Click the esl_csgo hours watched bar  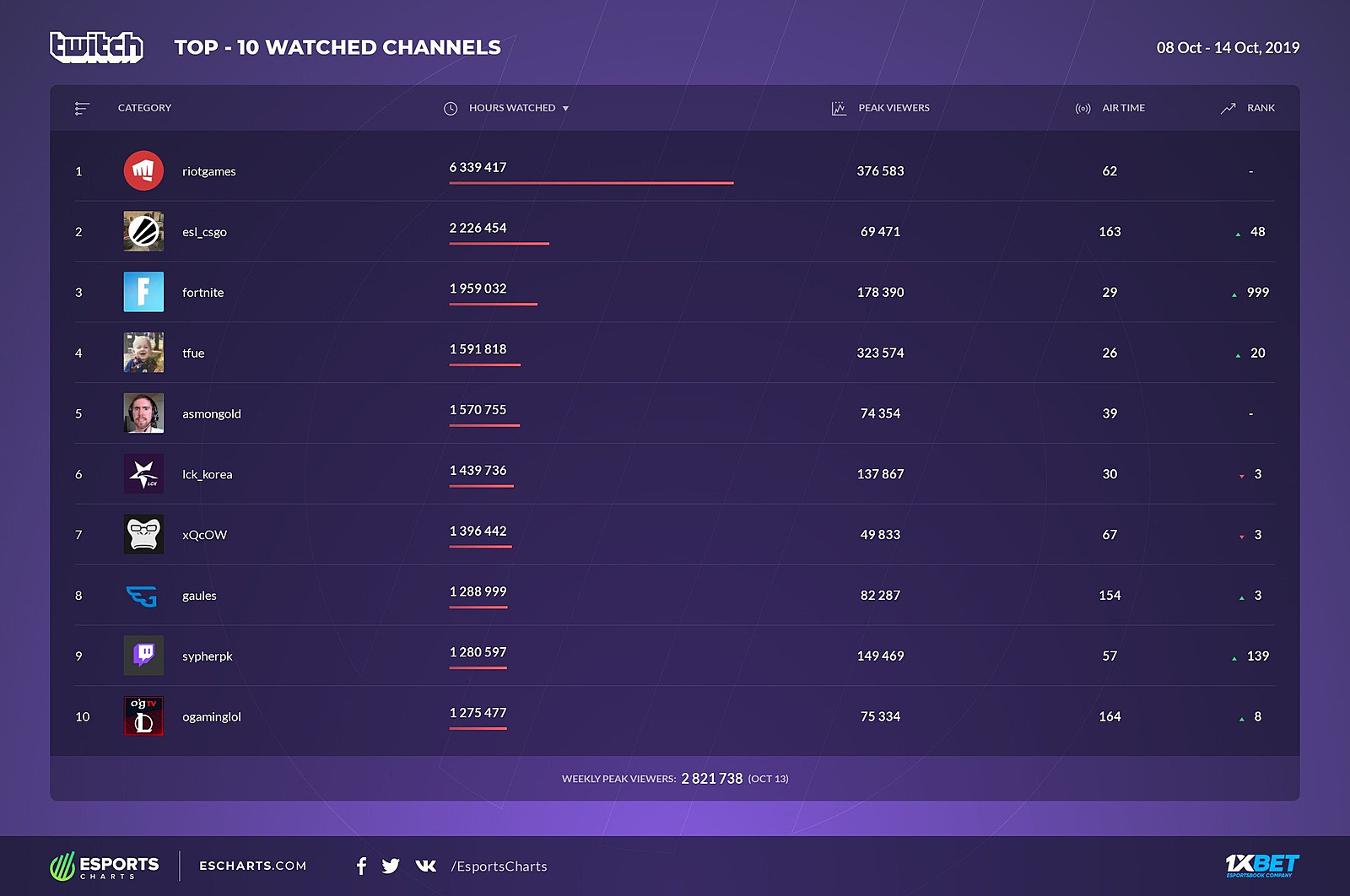click(499, 243)
